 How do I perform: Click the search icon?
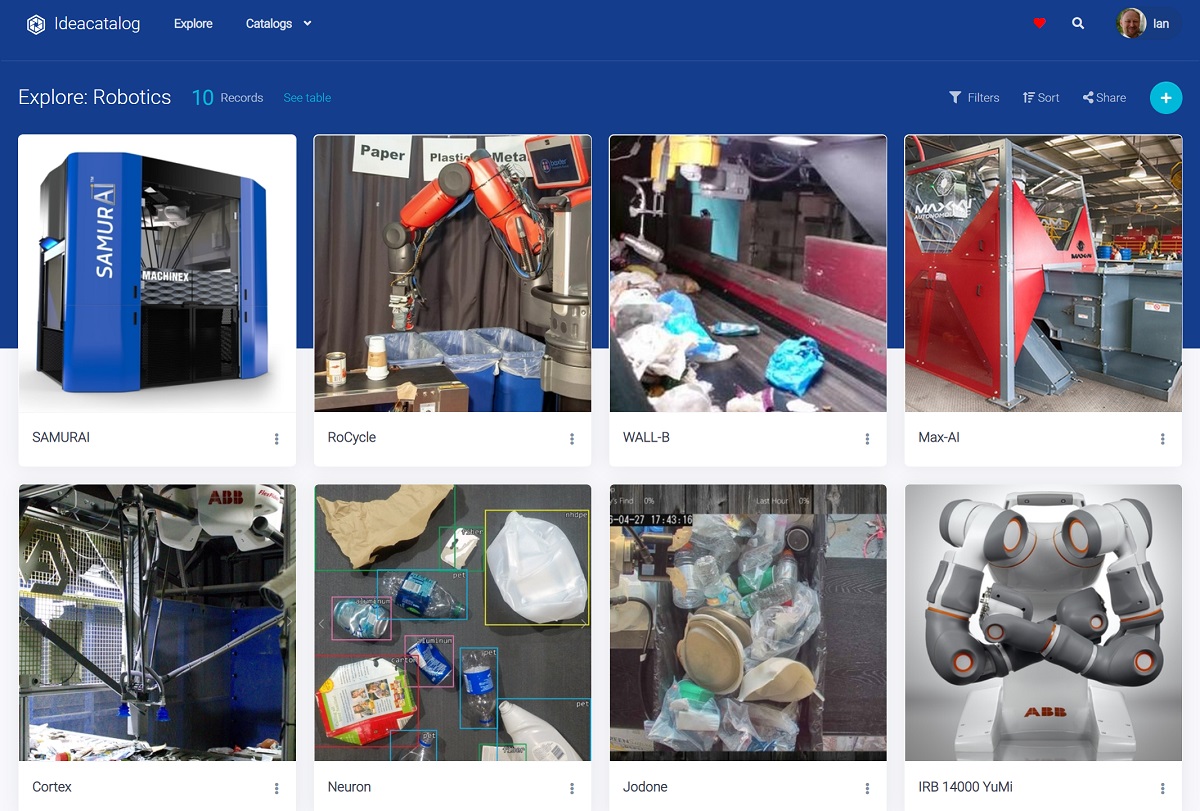1078,22
